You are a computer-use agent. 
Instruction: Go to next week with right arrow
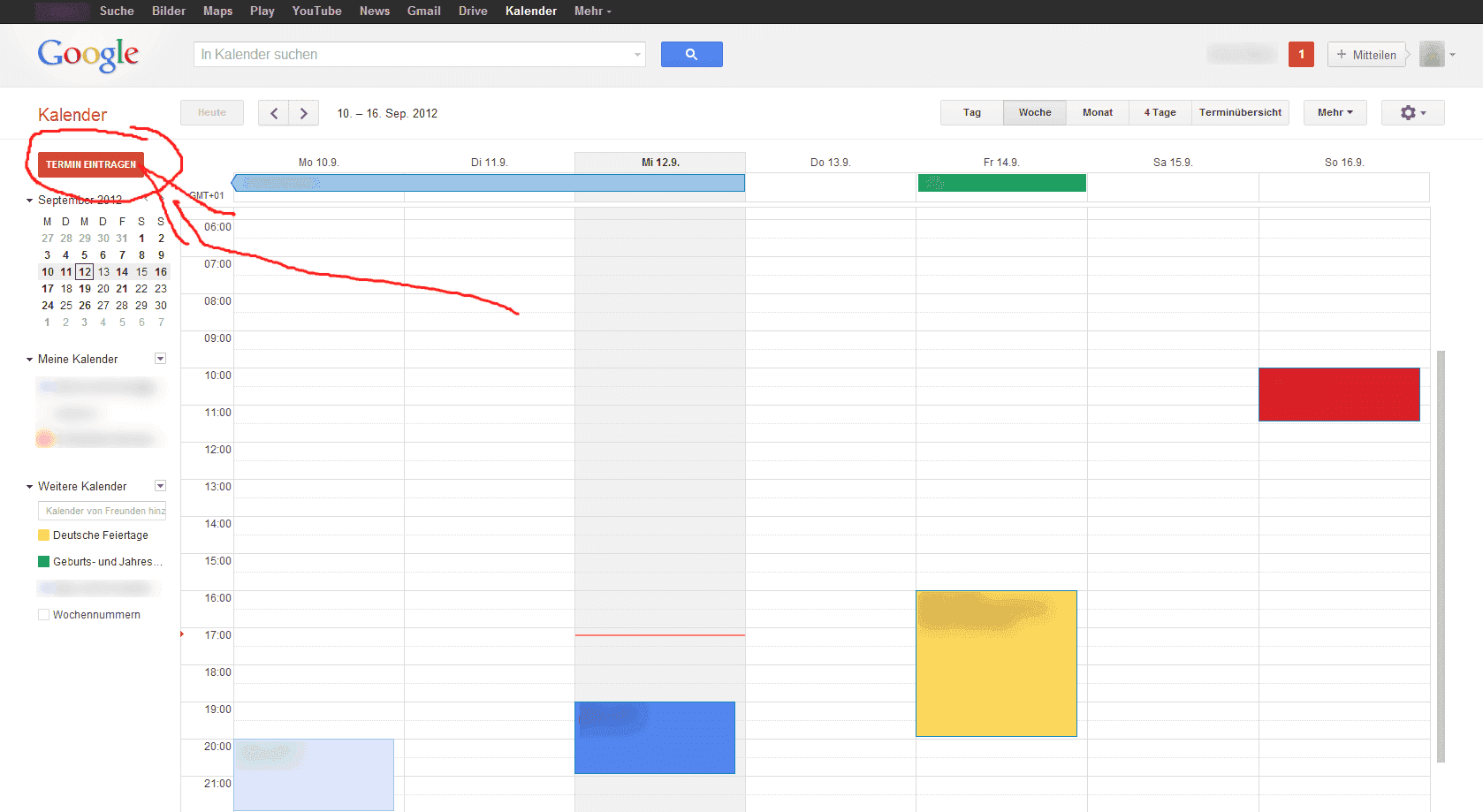tap(304, 113)
